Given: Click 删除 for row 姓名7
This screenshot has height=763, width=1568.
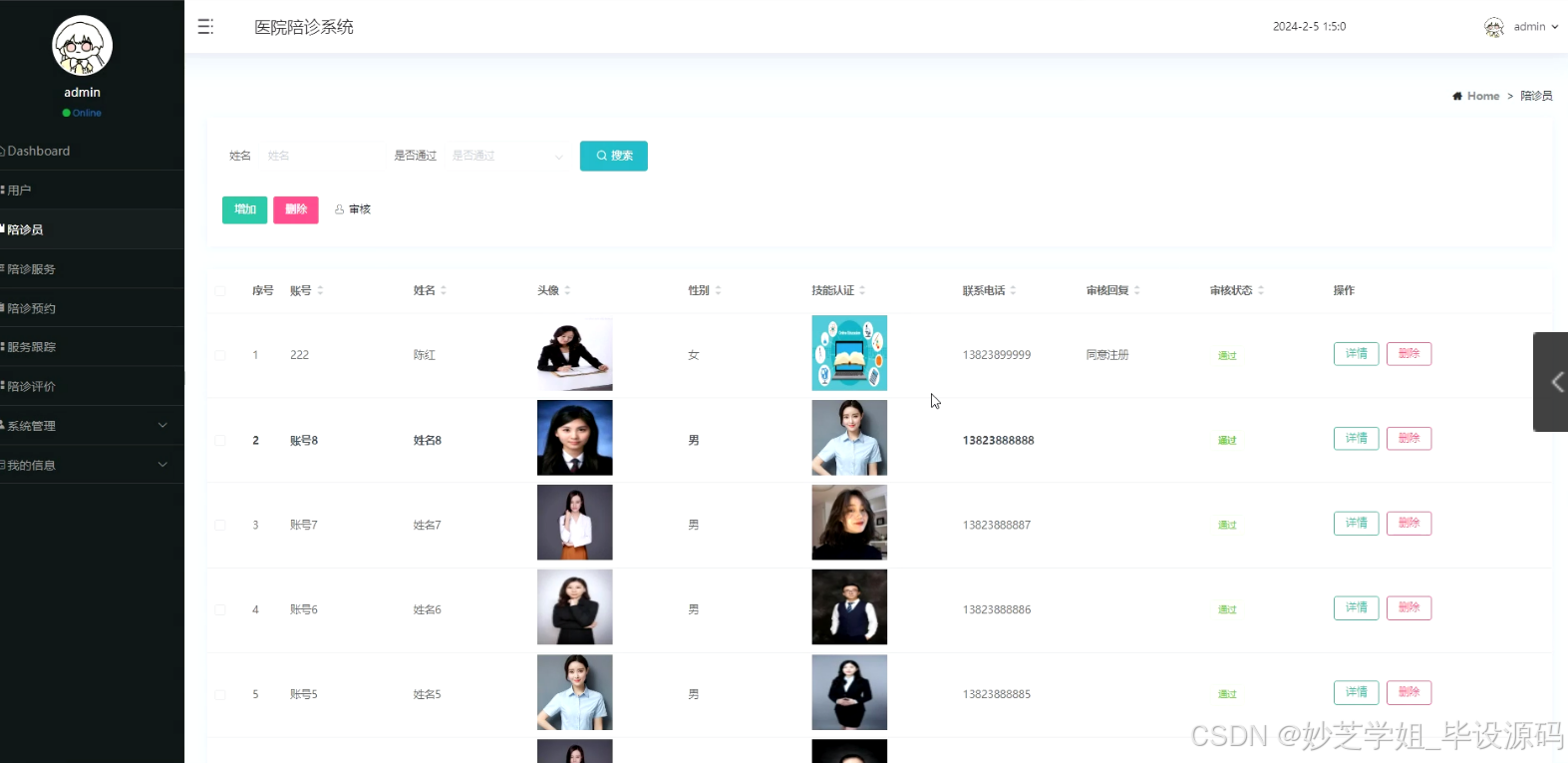Looking at the screenshot, I should click(1409, 524).
